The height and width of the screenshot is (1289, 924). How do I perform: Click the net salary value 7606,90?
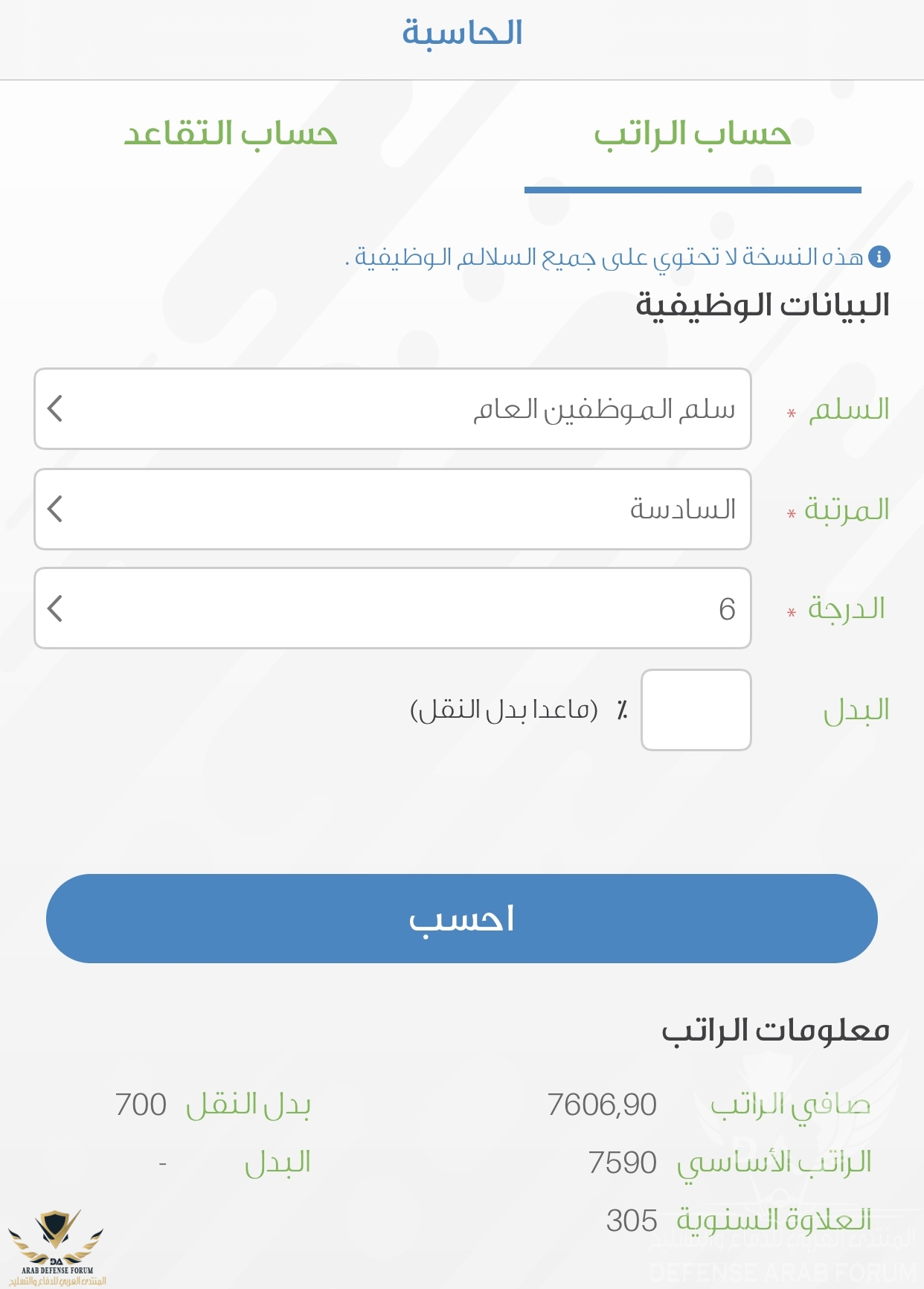pos(602,1105)
